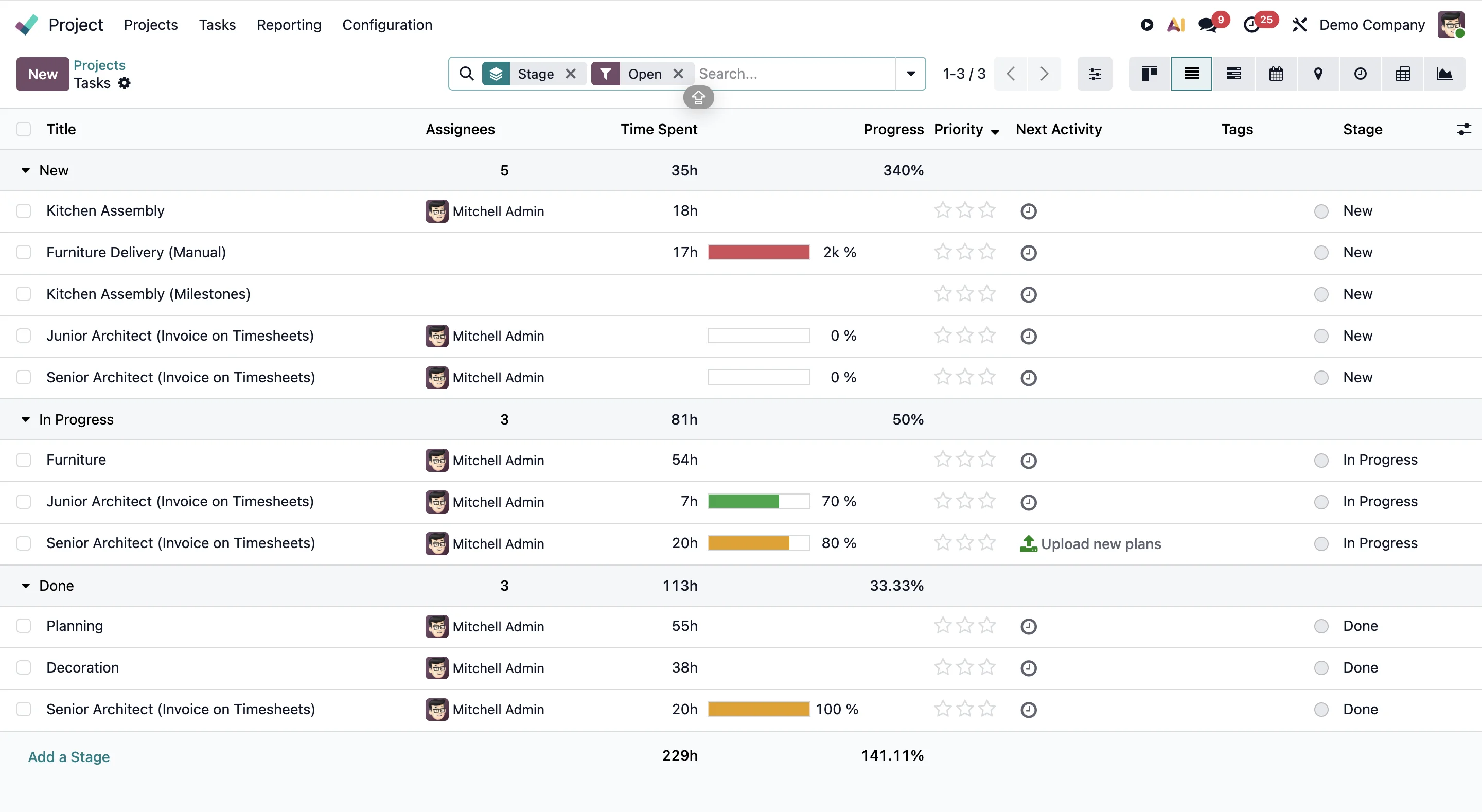This screenshot has height=812, width=1482.
Task: Open optional columns adjust icon
Action: 1463,130
